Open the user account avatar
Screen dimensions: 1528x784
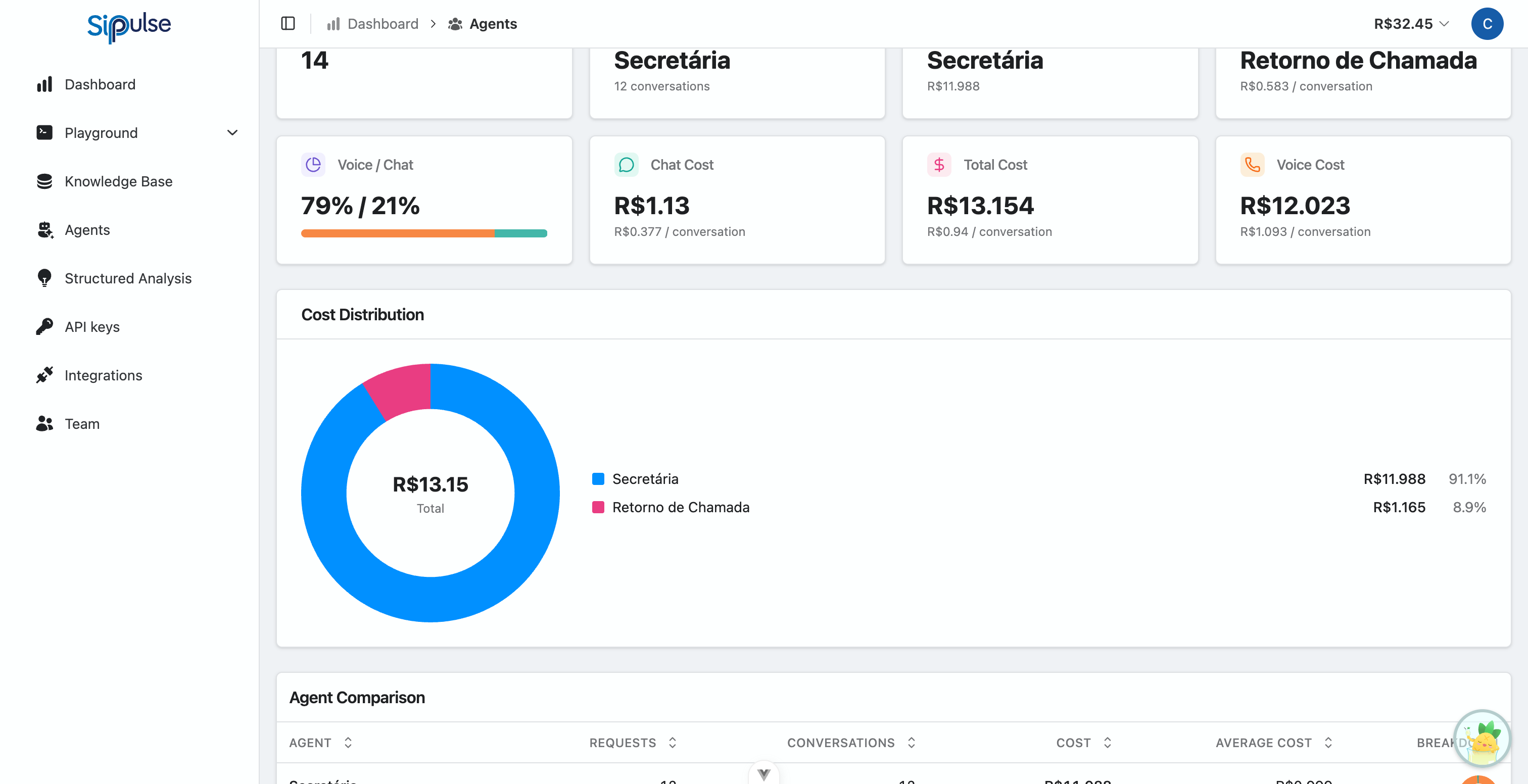(1487, 24)
